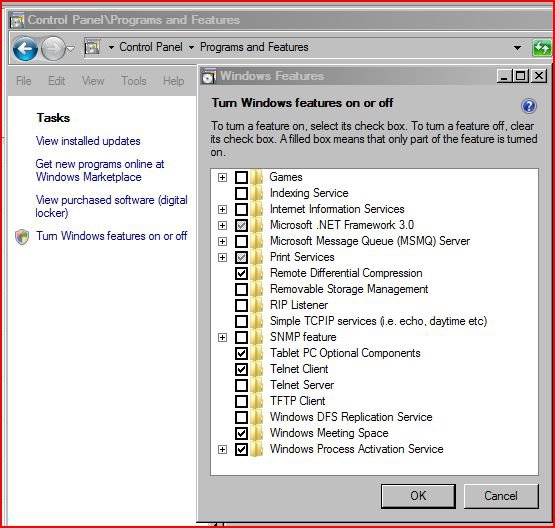
Task: Open the recent pages arrow beside Forward
Action: [71, 48]
